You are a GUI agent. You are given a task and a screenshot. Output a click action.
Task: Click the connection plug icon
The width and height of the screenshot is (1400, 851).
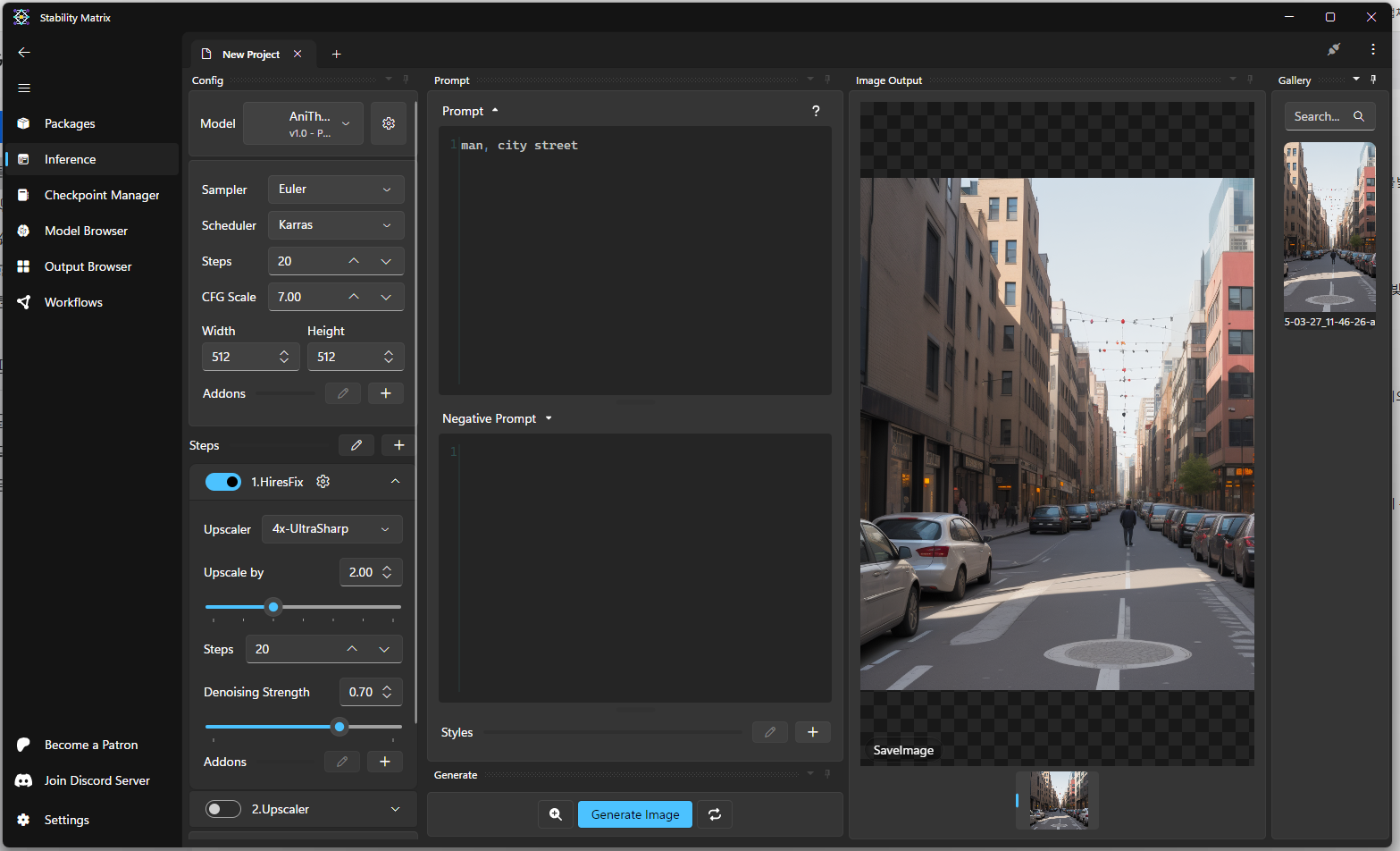(1334, 50)
